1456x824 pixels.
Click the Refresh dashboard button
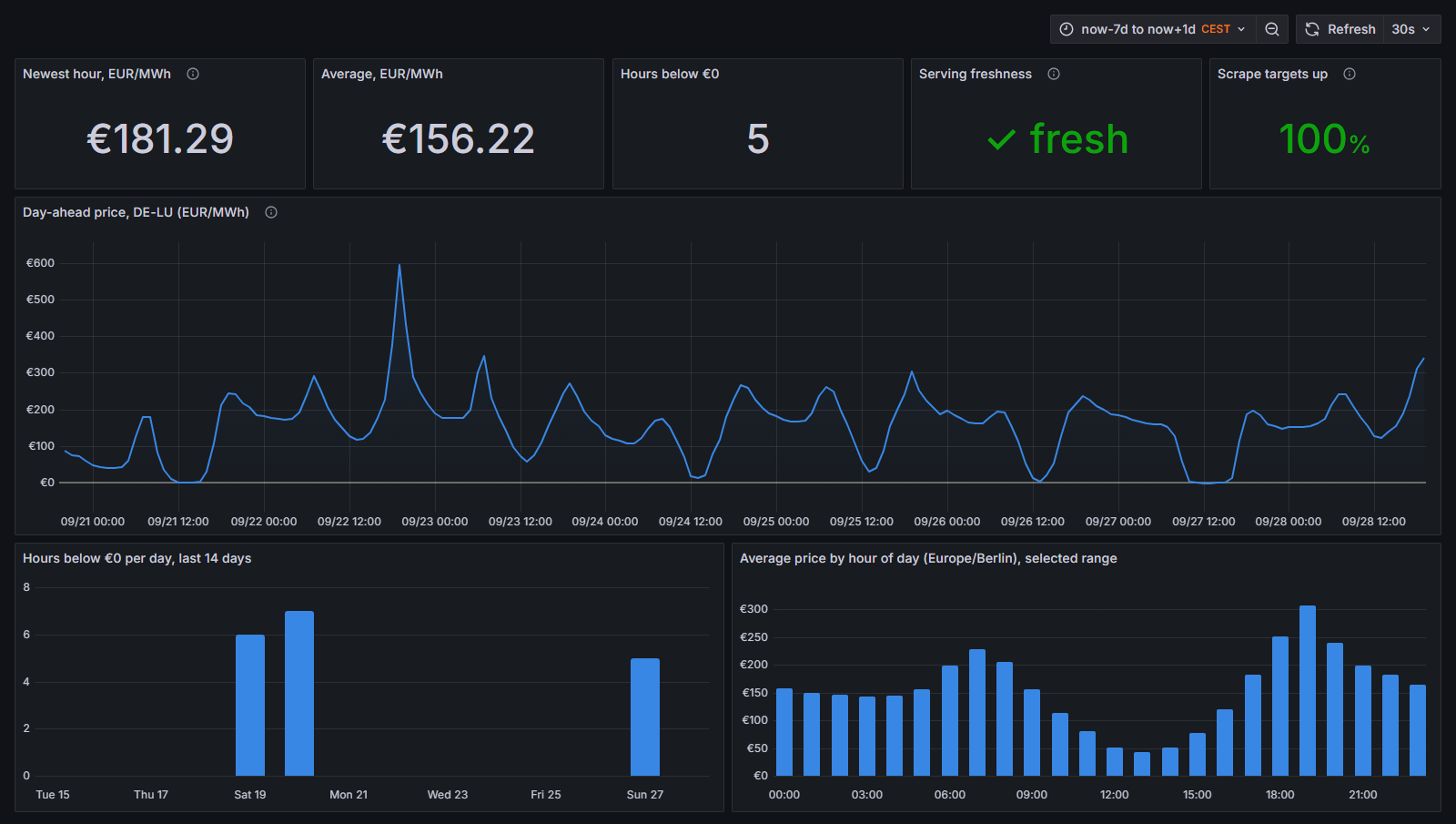tap(1340, 29)
